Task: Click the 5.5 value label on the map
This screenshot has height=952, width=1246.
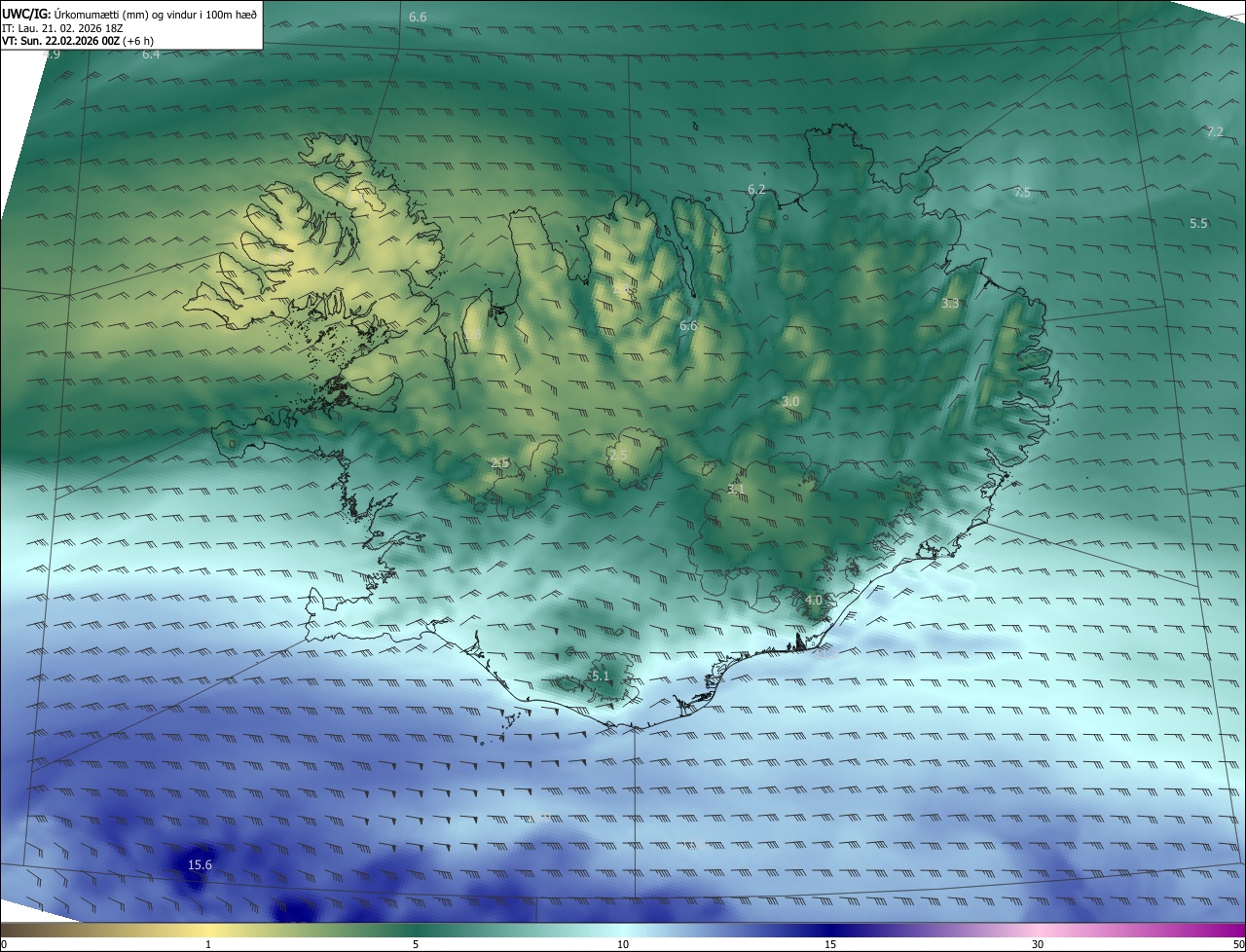Action: (x=1198, y=223)
